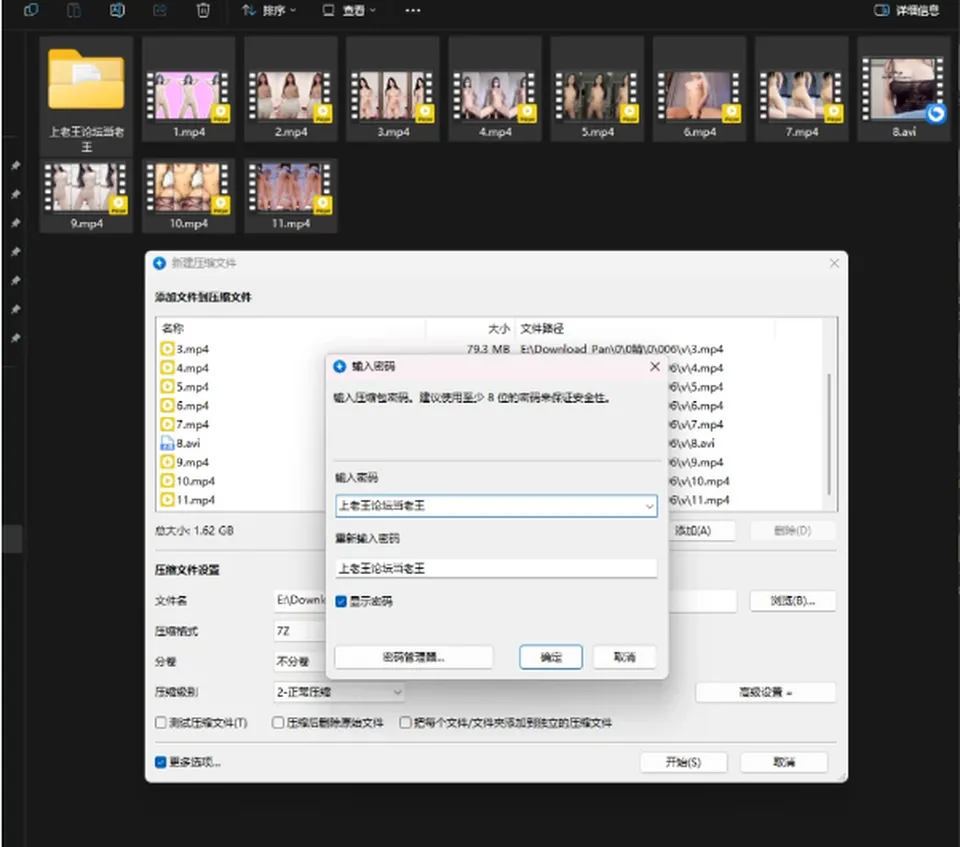The height and width of the screenshot is (847, 960).
Task: Open the password manager button
Action: coord(413,657)
